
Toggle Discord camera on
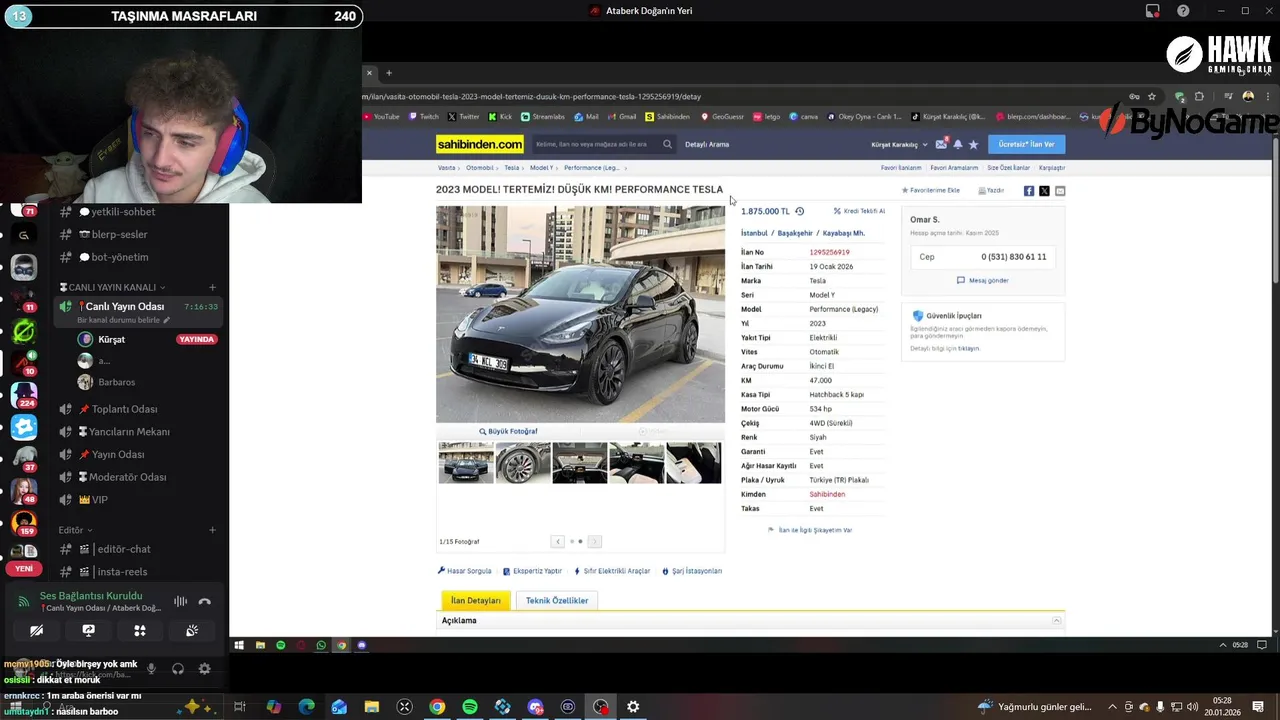coord(36,631)
